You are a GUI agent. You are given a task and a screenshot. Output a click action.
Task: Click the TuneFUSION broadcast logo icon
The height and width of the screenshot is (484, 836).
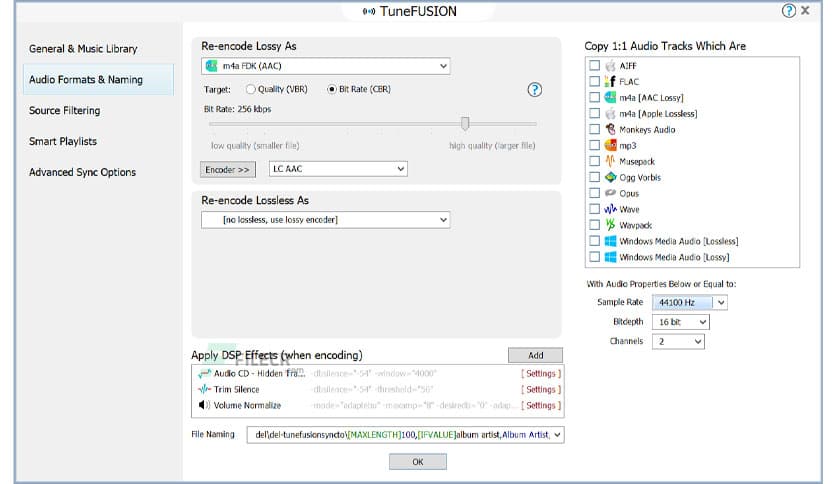click(x=369, y=11)
